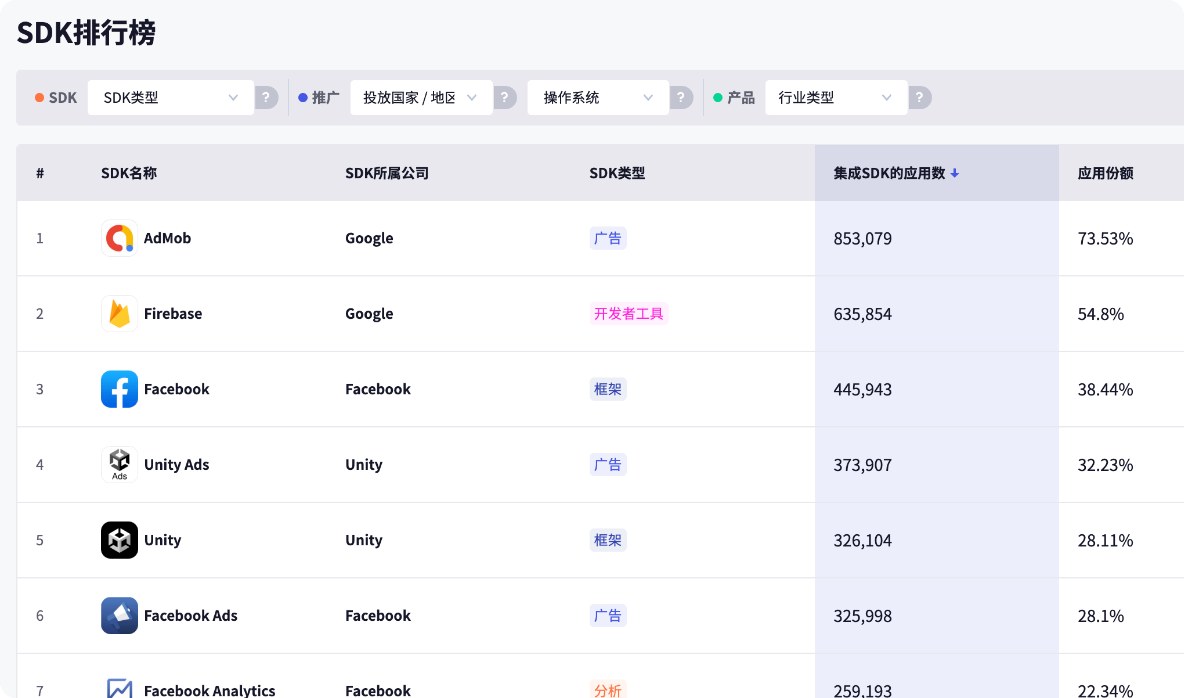Click help icon beside SDK类型 dropdown
The image size is (1184, 698).
[267, 97]
